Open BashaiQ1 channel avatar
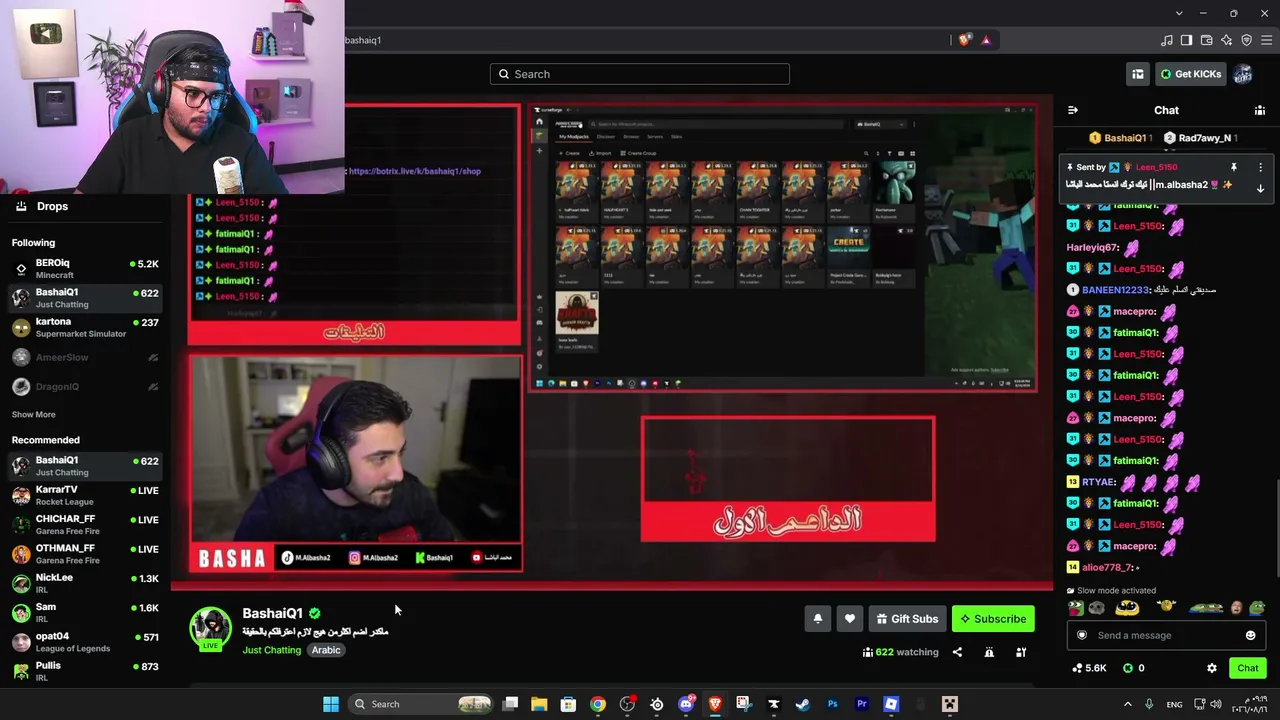 pos(210,628)
